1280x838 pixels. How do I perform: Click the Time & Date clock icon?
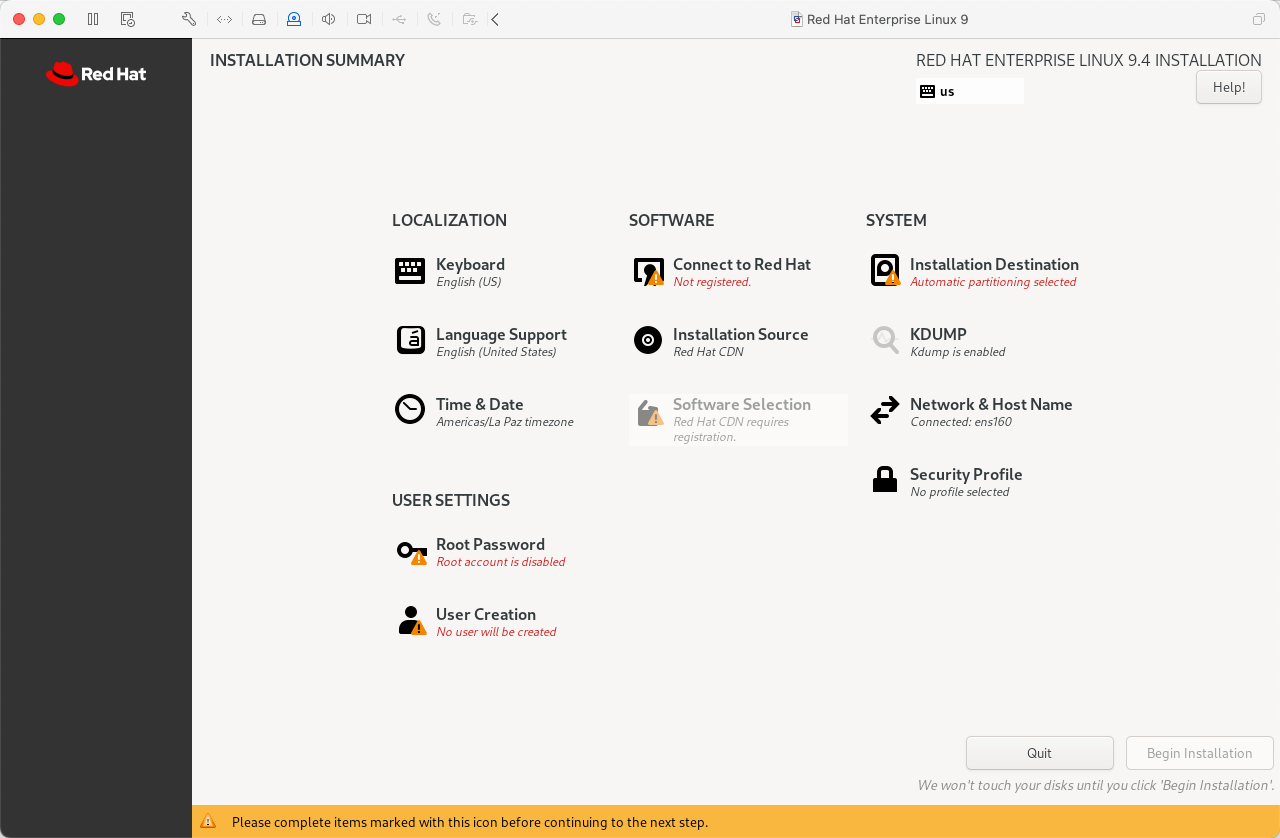click(410, 410)
